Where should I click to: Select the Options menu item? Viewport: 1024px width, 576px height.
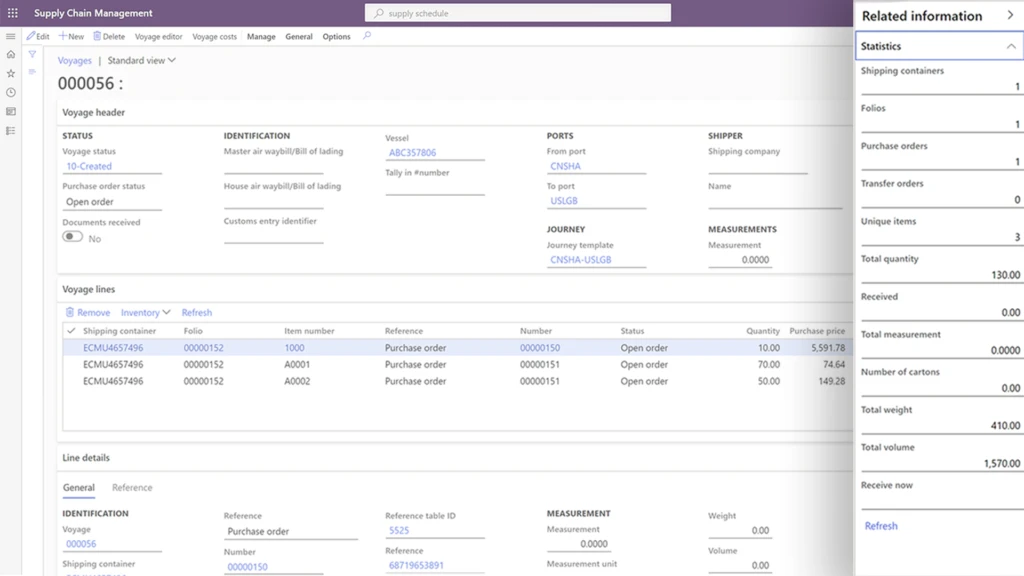tap(336, 36)
